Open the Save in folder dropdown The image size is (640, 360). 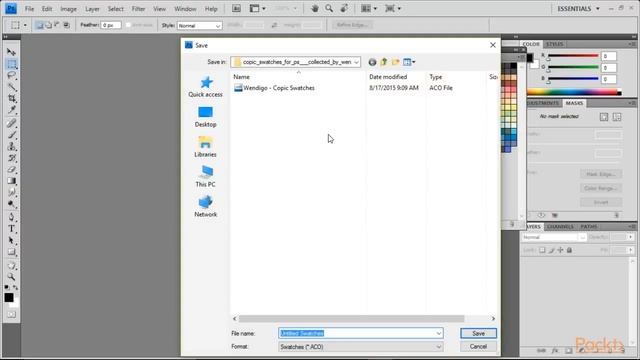click(356, 62)
